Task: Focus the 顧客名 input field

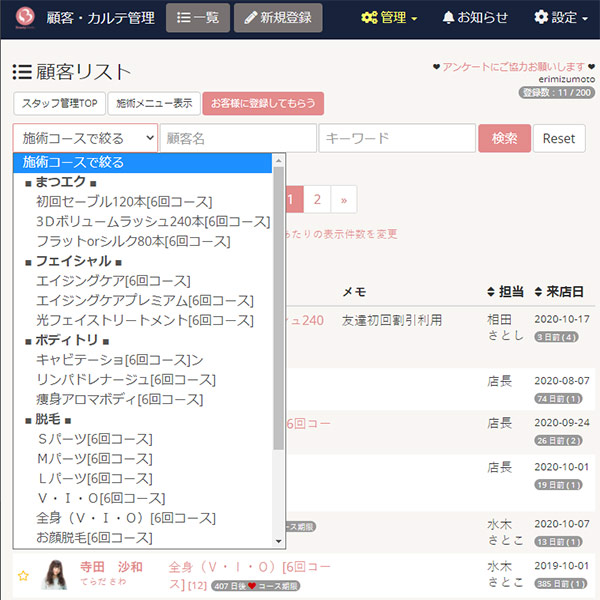Action: pos(238,138)
